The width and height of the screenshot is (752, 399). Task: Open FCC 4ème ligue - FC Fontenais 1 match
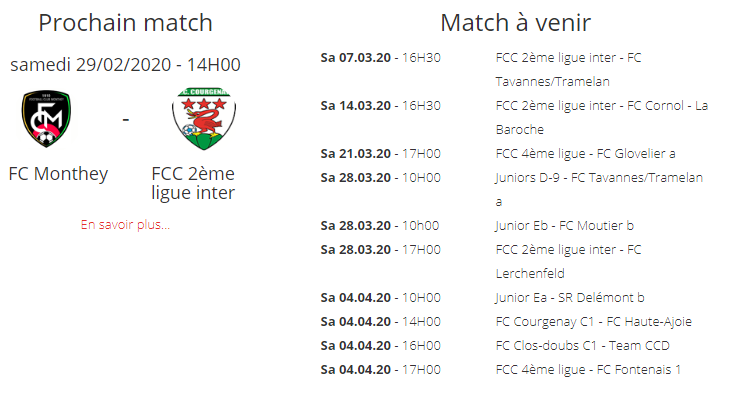tap(588, 369)
